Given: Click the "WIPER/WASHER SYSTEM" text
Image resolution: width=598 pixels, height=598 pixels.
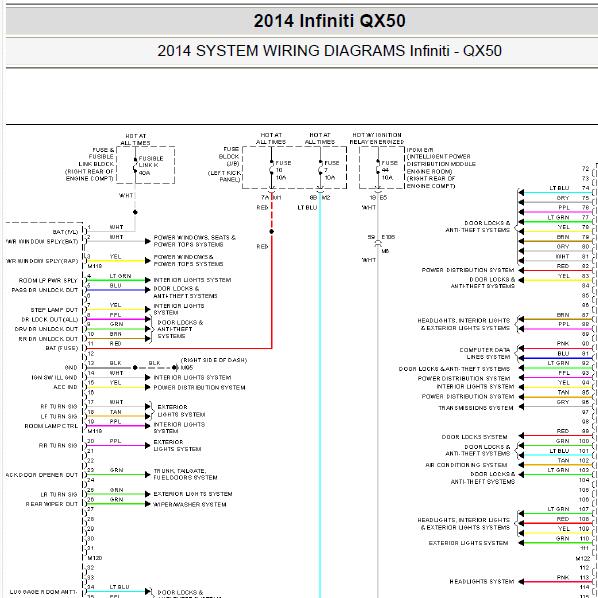Looking at the screenshot, I should (190, 505).
